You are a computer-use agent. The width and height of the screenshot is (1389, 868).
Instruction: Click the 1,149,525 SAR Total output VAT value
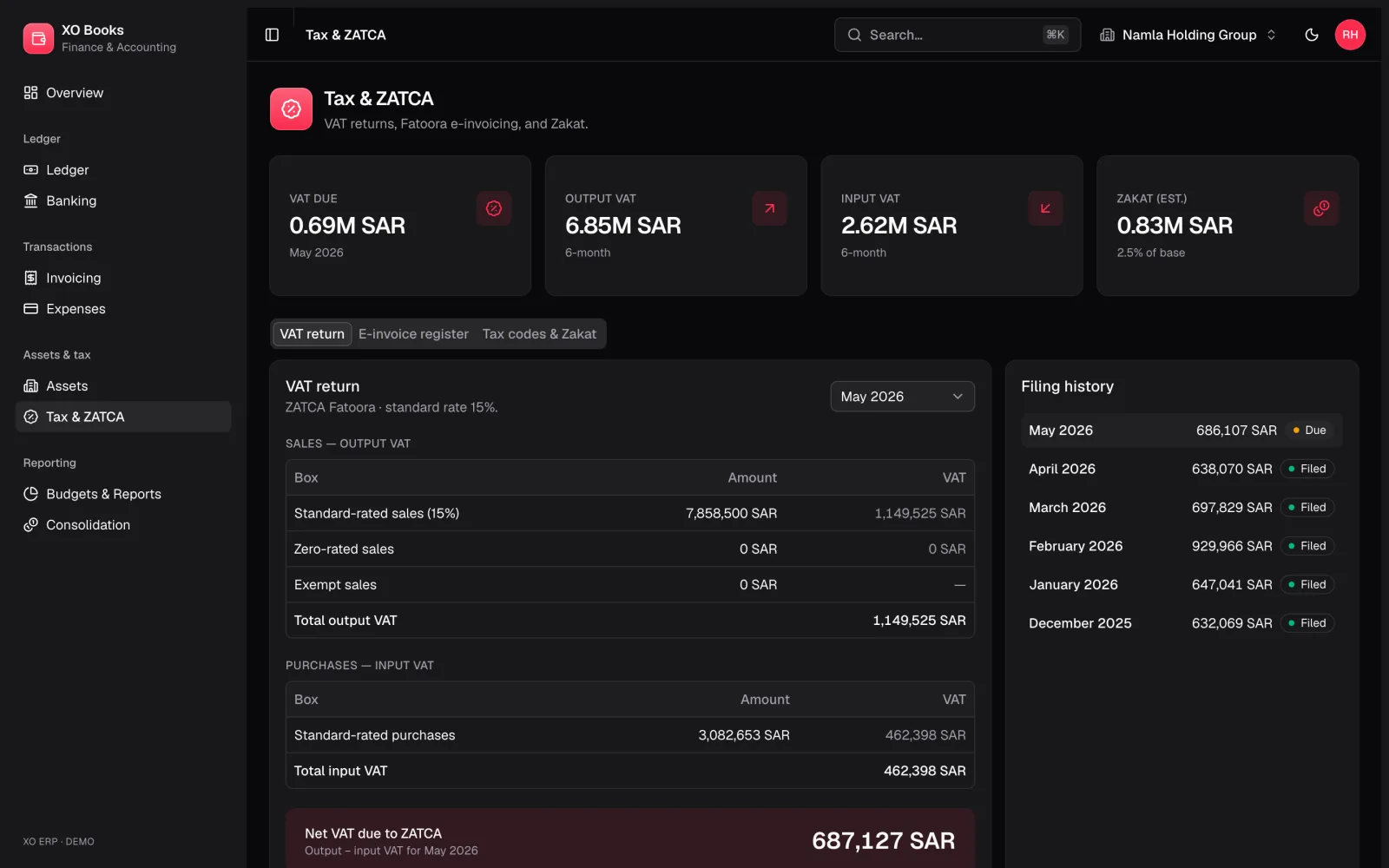(918, 621)
